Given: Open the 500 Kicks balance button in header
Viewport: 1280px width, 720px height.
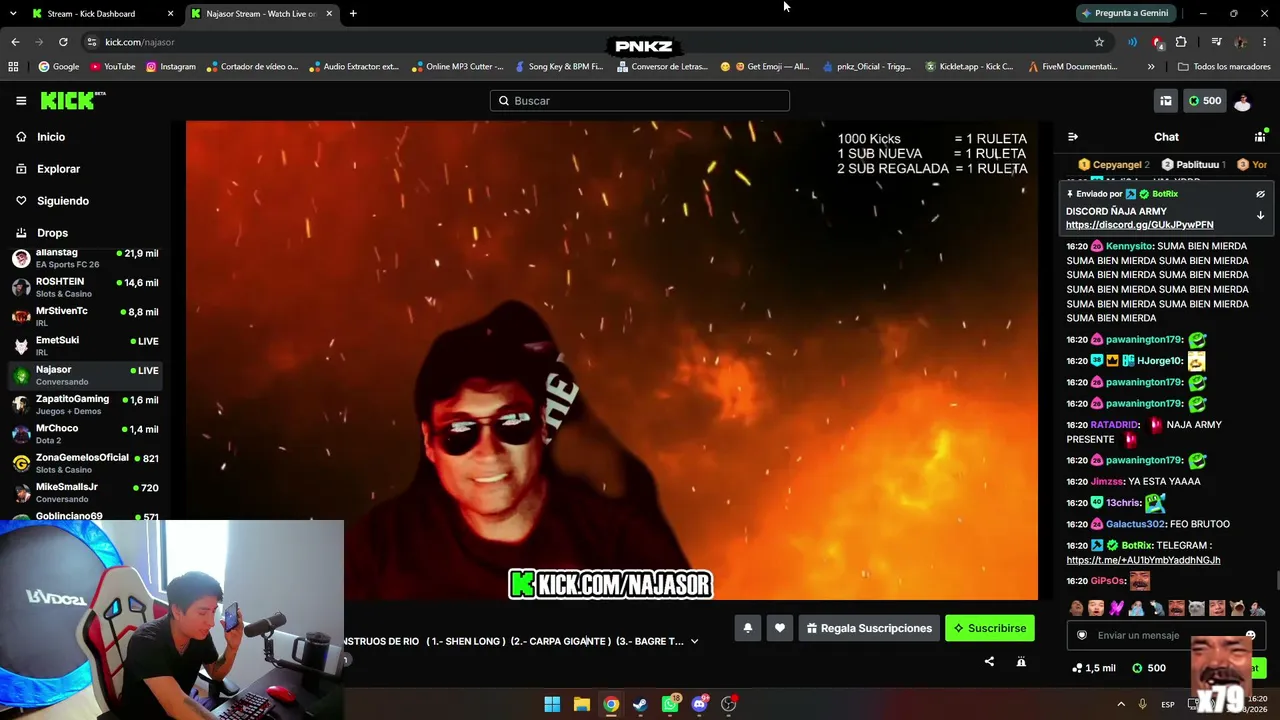Looking at the screenshot, I should pyautogui.click(x=1204, y=100).
